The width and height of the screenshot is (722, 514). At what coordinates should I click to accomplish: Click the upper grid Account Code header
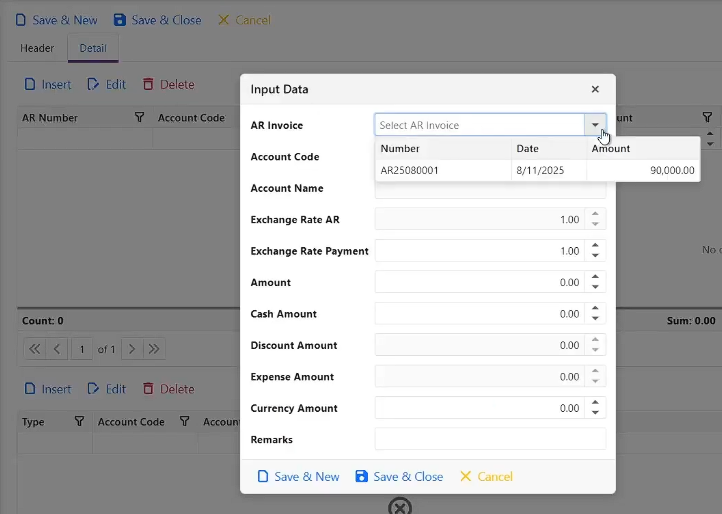(x=191, y=118)
